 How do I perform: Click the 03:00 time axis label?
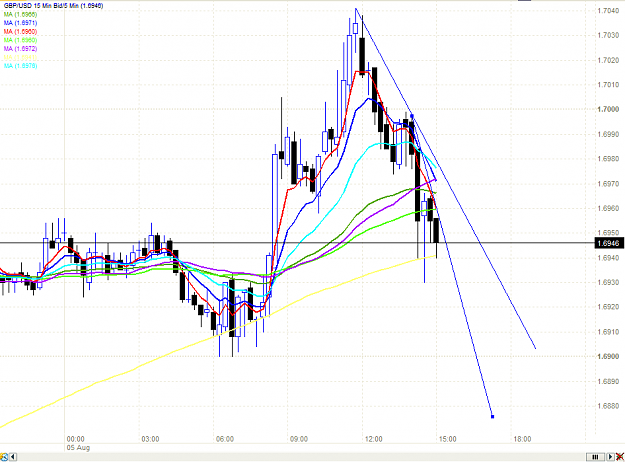[150, 439]
